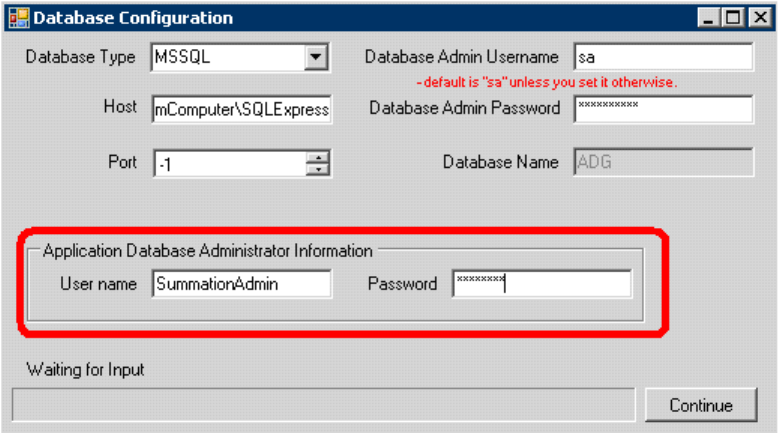Click the Database Configuration title bar text
Image resolution: width=779 pixels, height=433 pixels.
coord(133,18)
